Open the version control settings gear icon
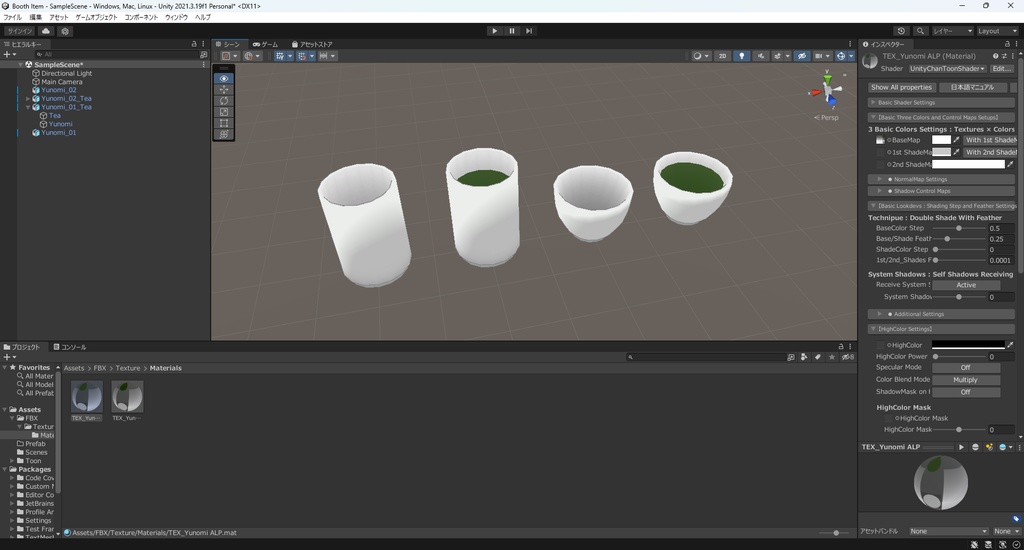 click(65, 31)
